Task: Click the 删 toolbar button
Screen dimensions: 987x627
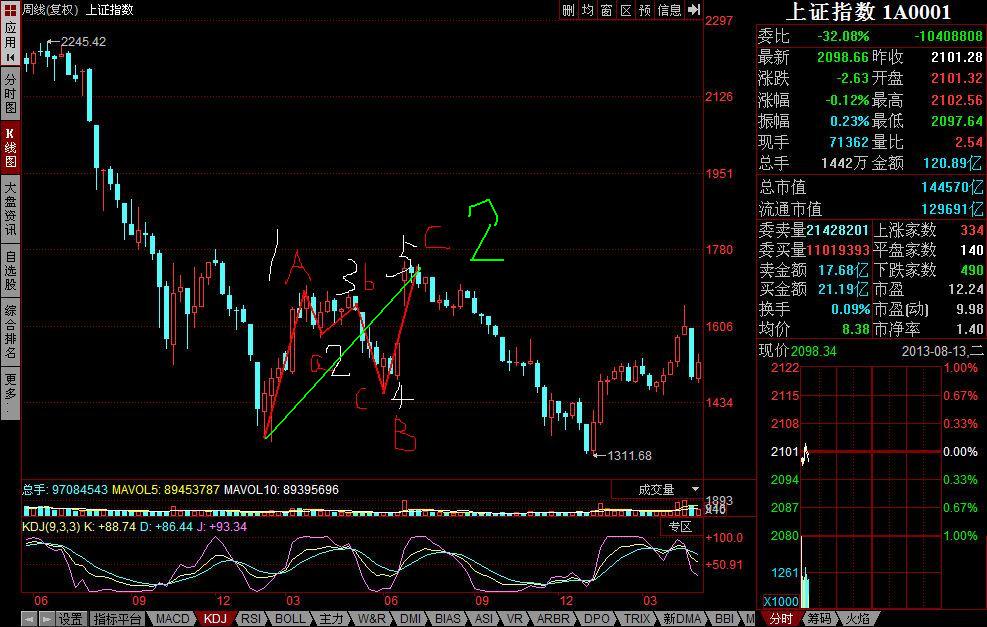Action: pos(568,9)
